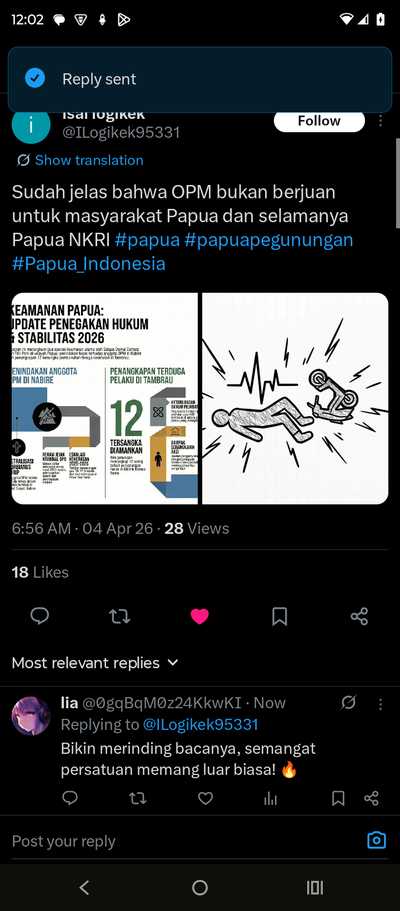Viewport: 400px width, 911px height.
Task: Attach photo using camera icon
Action: pos(377,840)
